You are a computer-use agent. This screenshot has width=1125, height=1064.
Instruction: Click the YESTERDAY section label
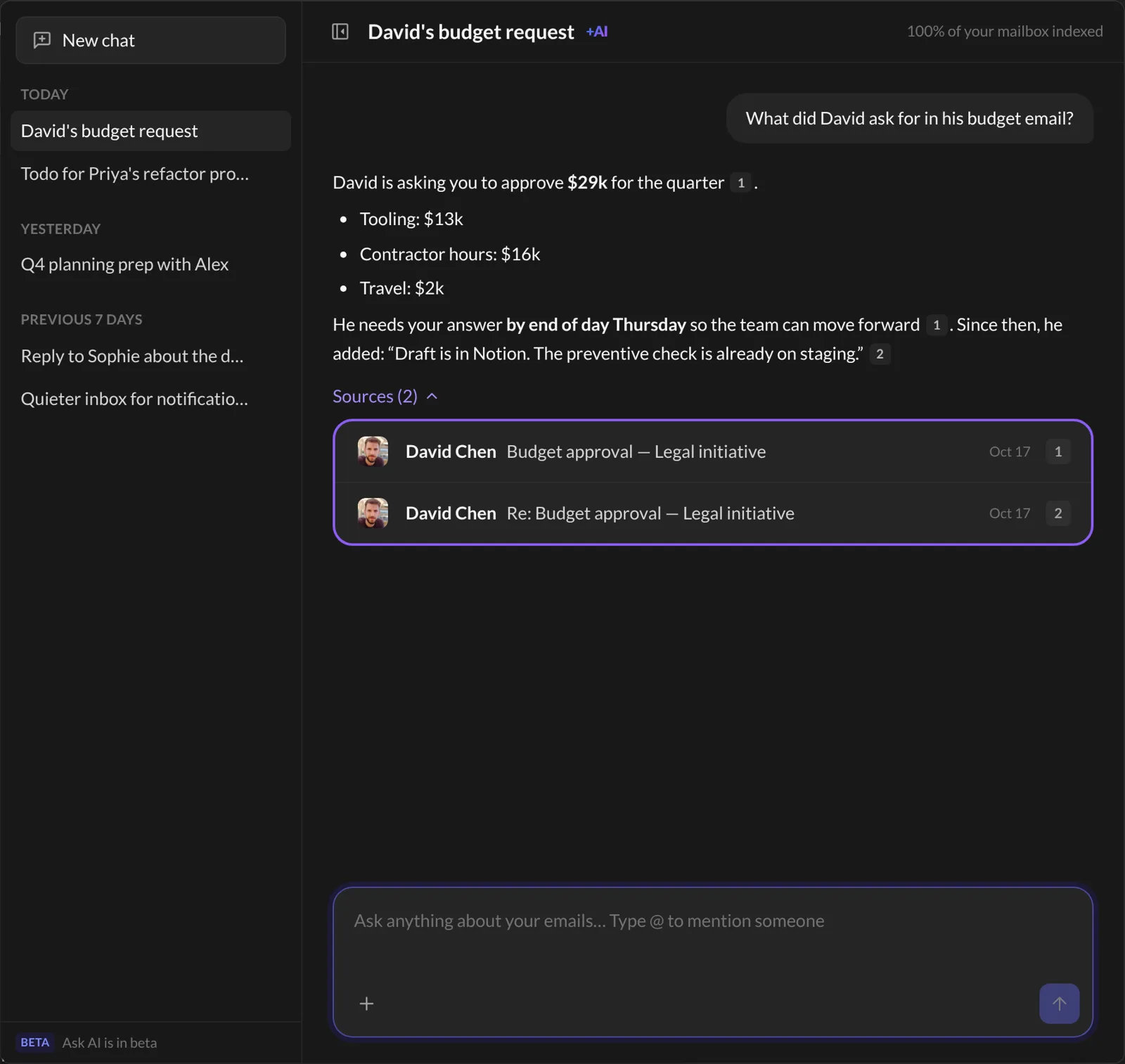pos(60,229)
